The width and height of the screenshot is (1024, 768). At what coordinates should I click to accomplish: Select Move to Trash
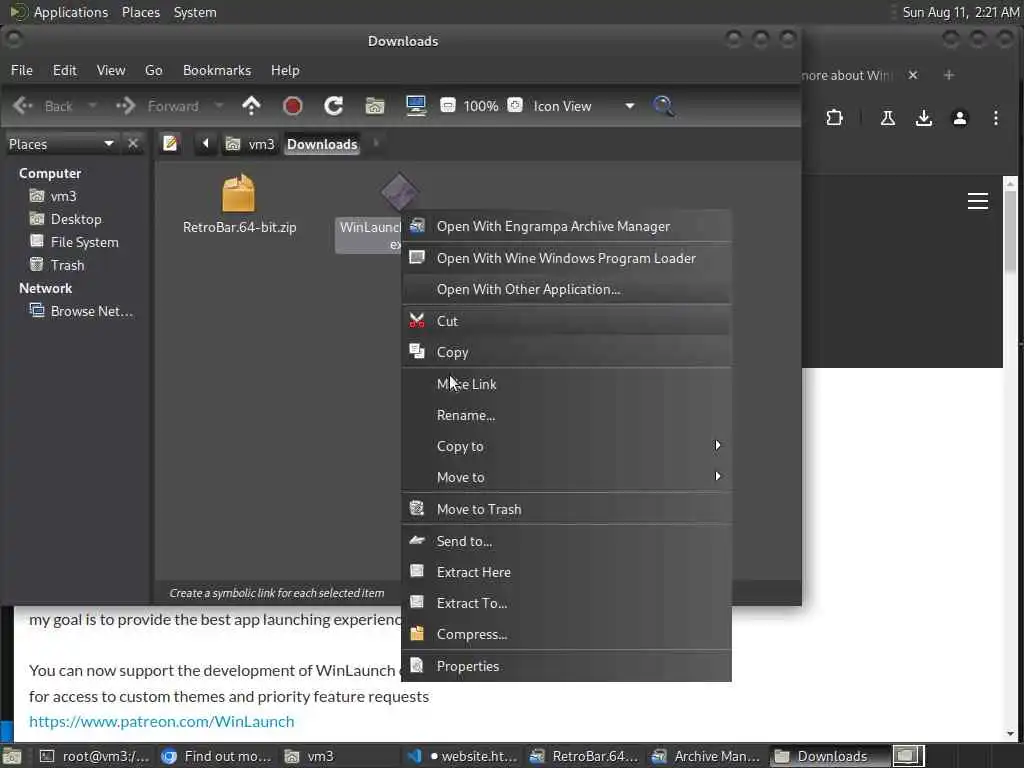point(566,509)
